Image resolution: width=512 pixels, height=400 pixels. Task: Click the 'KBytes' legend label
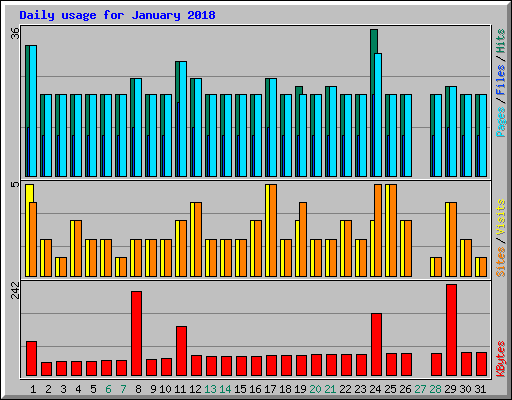(501, 359)
